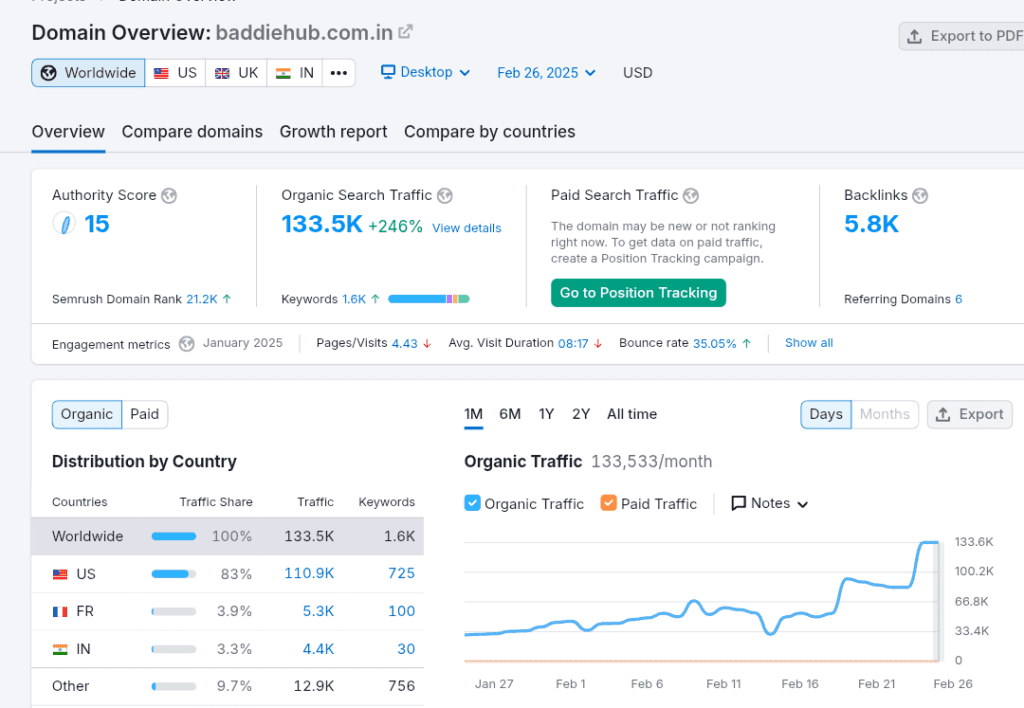The width and height of the screenshot is (1024, 708).
Task: Expand the Notes dropdown
Action: point(770,503)
